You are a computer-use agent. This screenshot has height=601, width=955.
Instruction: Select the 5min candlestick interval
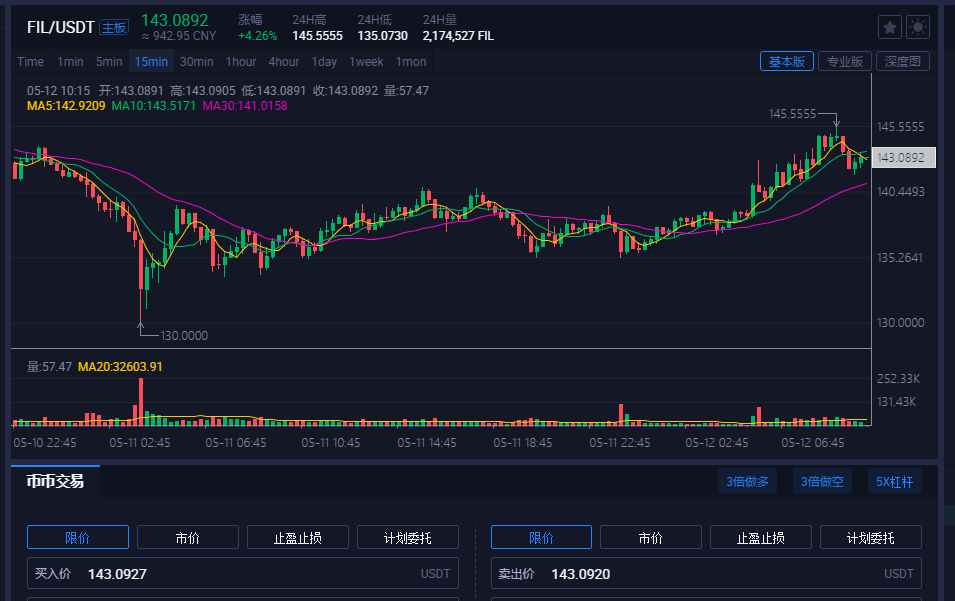click(x=109, y=61)
